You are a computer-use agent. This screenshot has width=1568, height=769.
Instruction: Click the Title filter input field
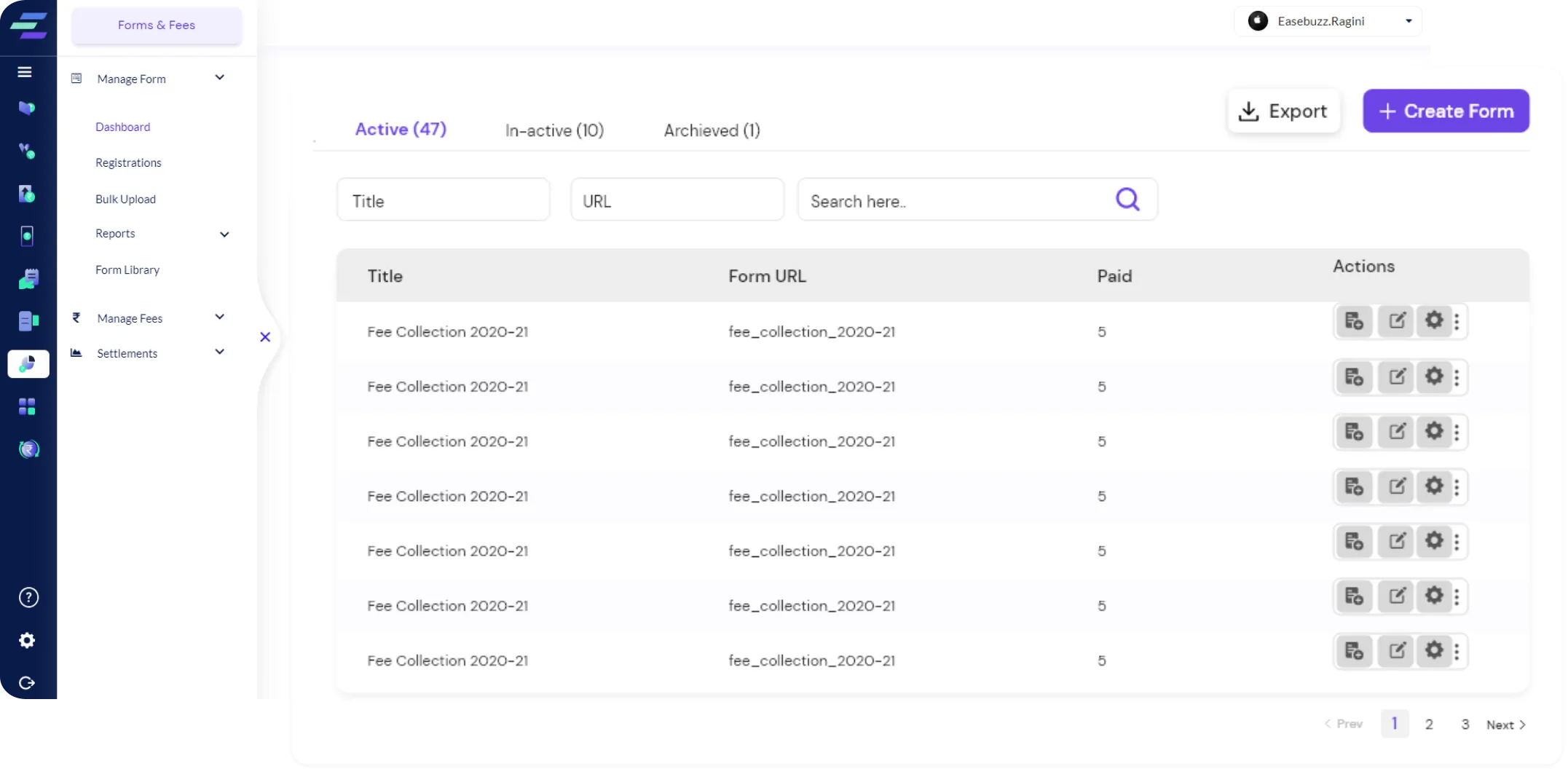[x=443, y=200]
